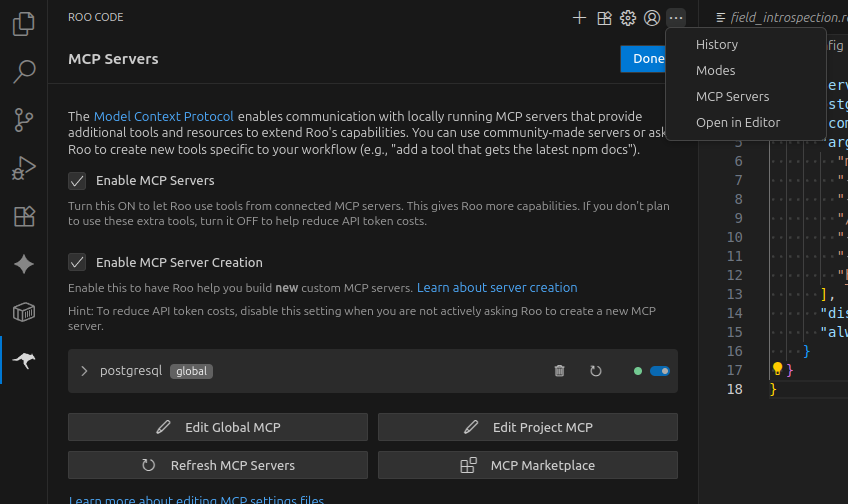Close the more actions ellipsis menu

tap(676, 17)
